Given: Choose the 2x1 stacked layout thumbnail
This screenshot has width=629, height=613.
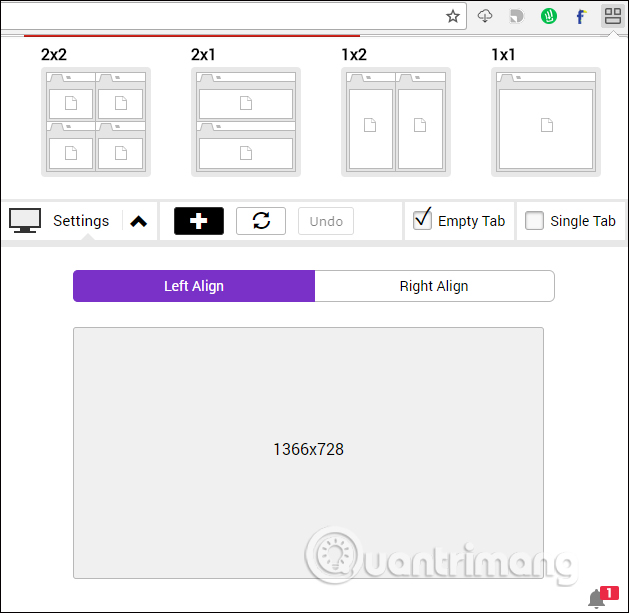Looking at the screenshot, I should (246, 122).
